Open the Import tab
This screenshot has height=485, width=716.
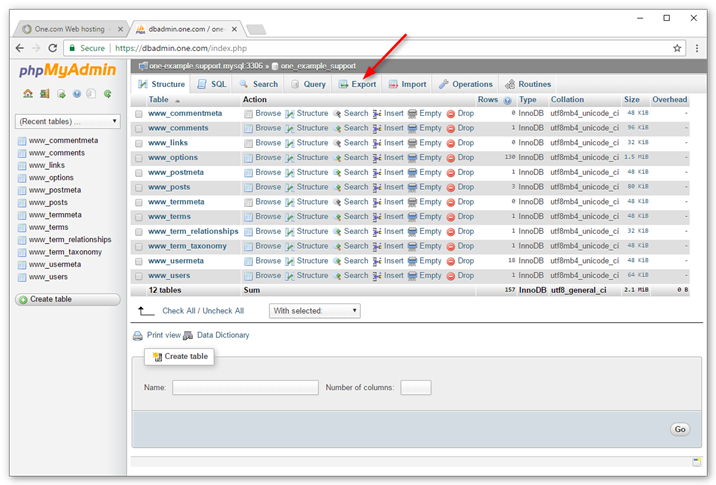click(407, 84)
